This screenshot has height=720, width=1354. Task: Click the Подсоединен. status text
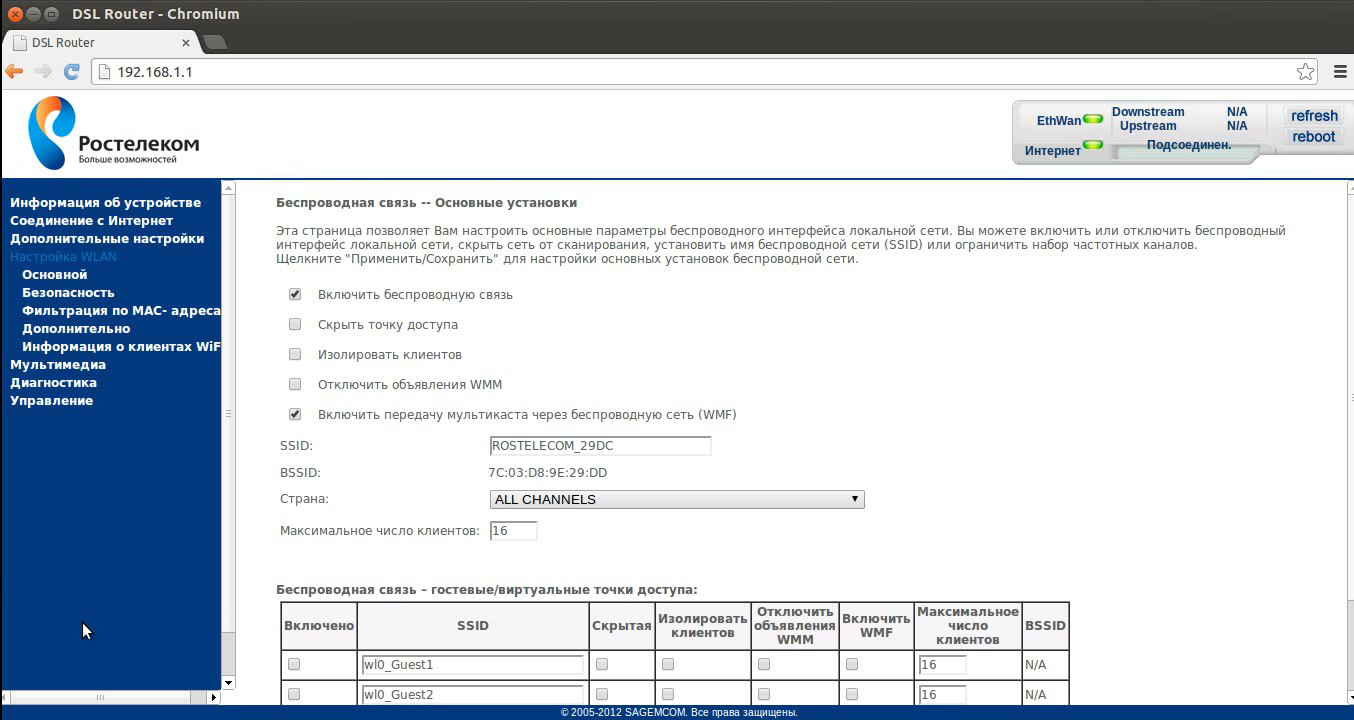tap(1189, 145)
